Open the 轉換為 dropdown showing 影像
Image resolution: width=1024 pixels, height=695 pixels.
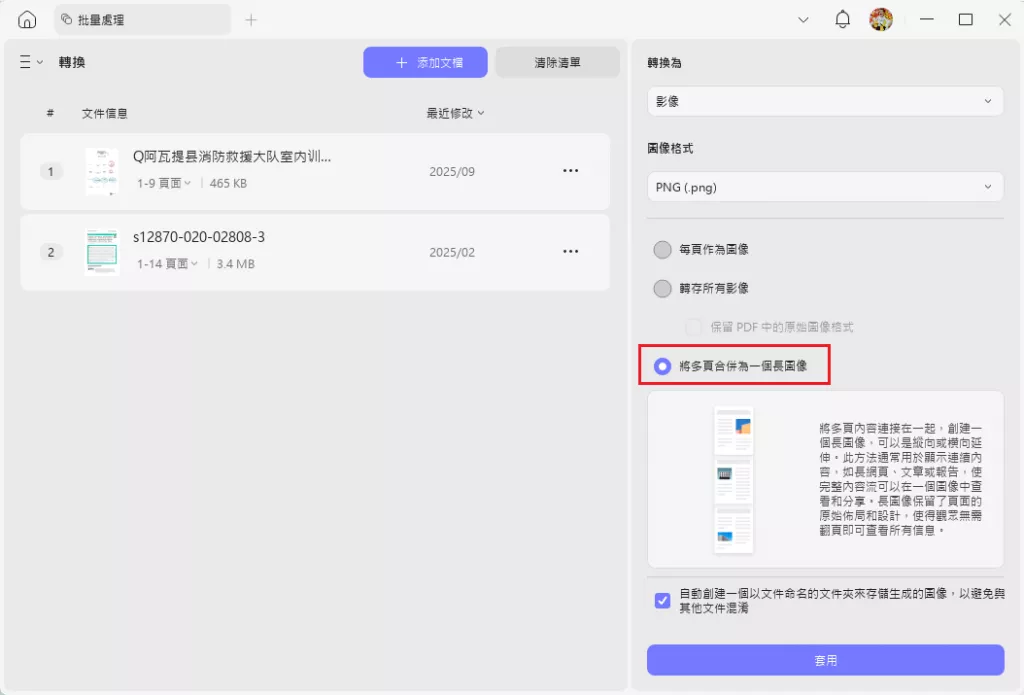[x=824, y=100]
